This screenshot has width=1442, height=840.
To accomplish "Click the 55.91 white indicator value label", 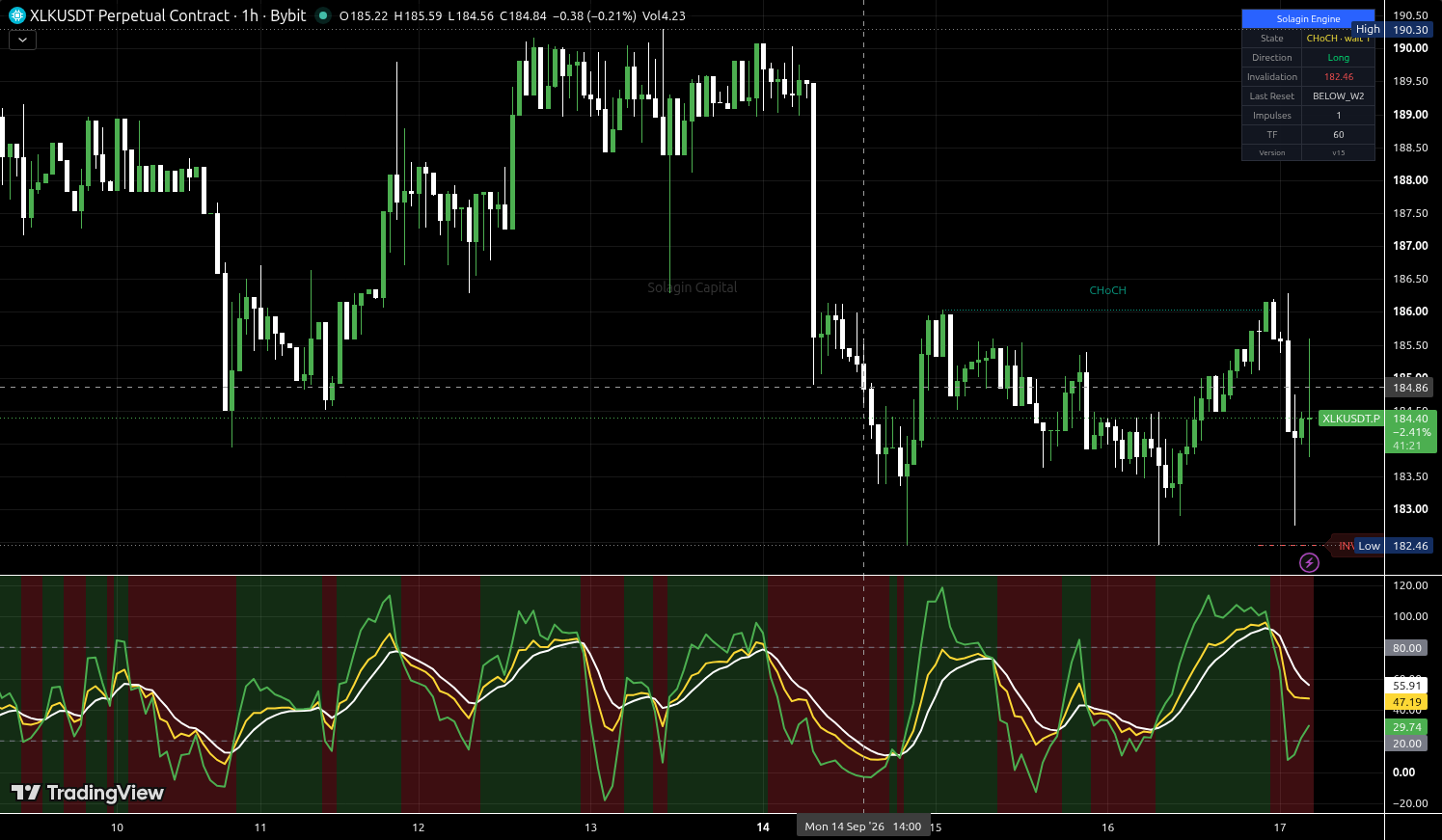I will point(1407,686).
